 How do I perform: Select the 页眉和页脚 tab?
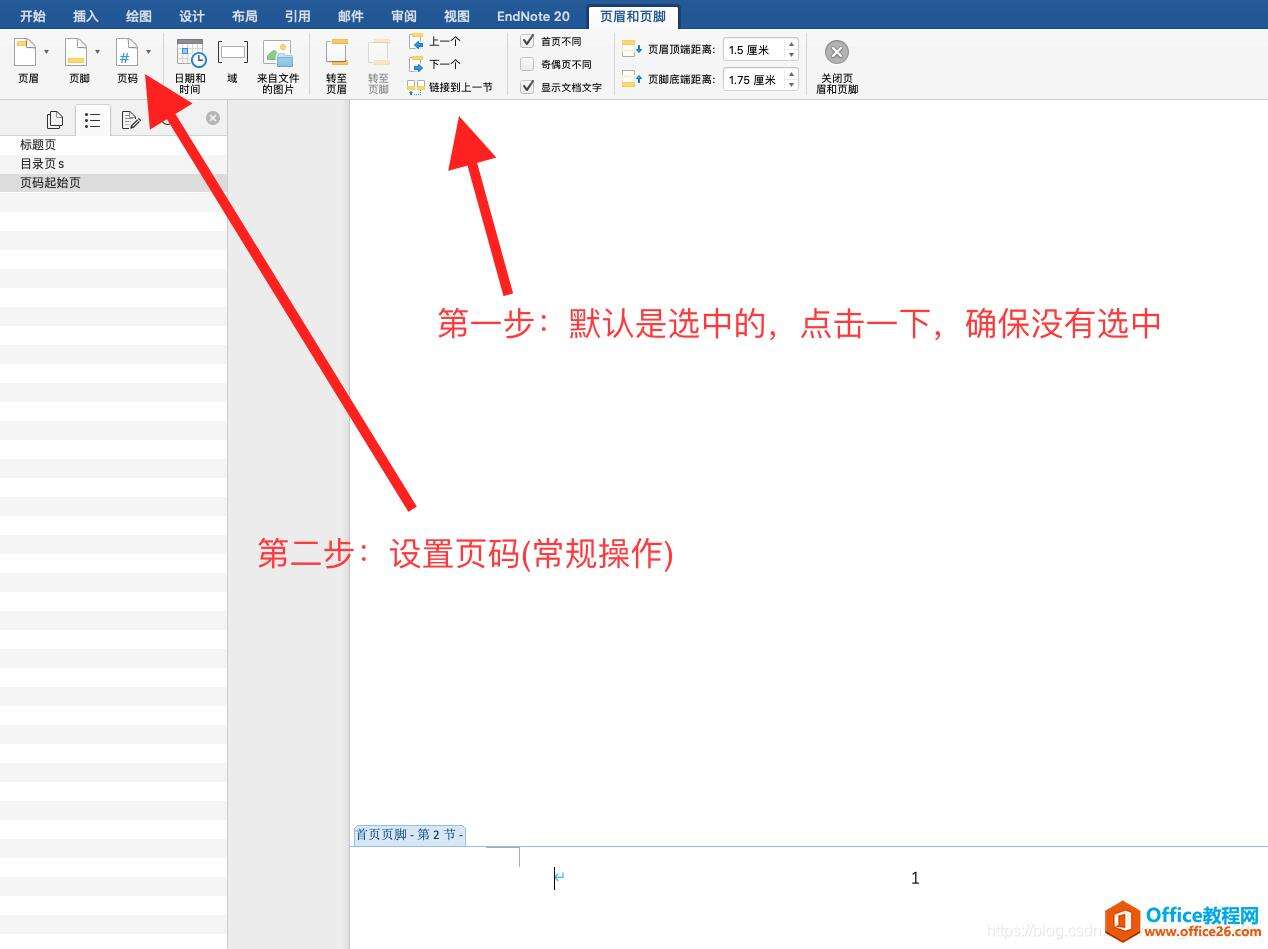633,16
